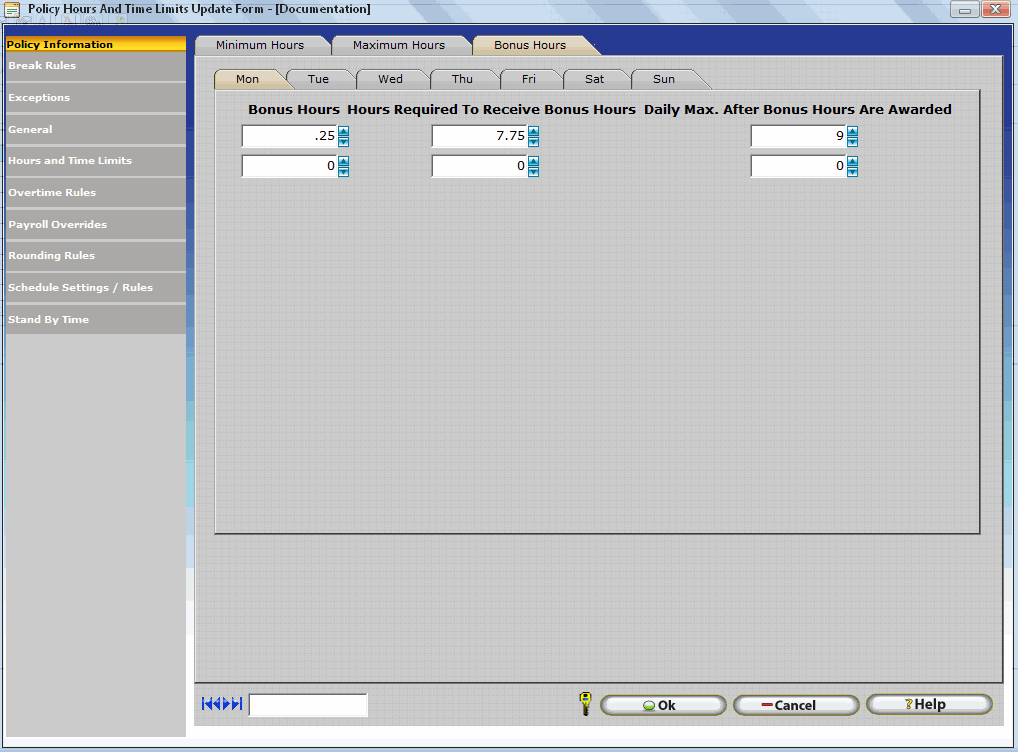The width and height of the screenshot is (1018, 752).
Task: Go to the previous record arrow
Action: (217, 704)
